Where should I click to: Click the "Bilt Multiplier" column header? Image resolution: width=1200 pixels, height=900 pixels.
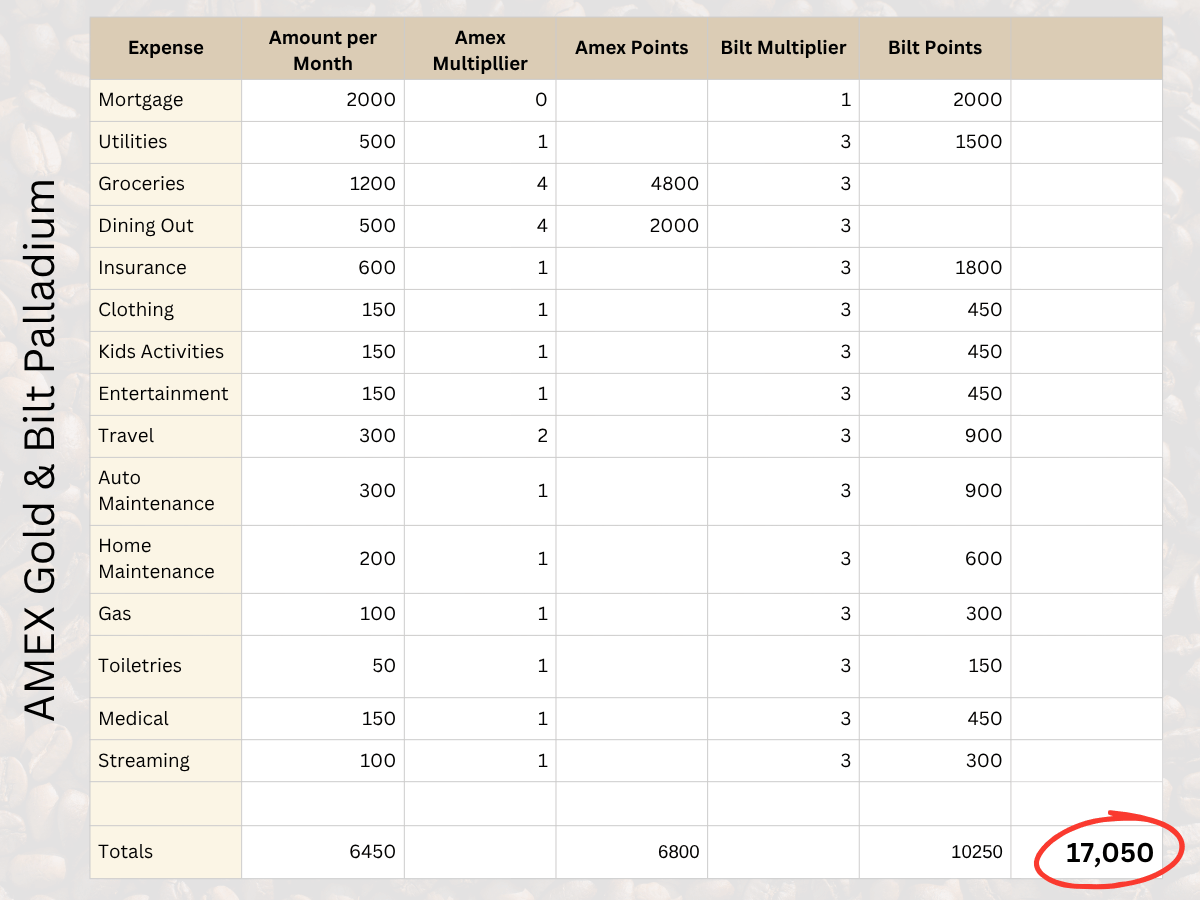pyautogui.click(x=784, y=48)
